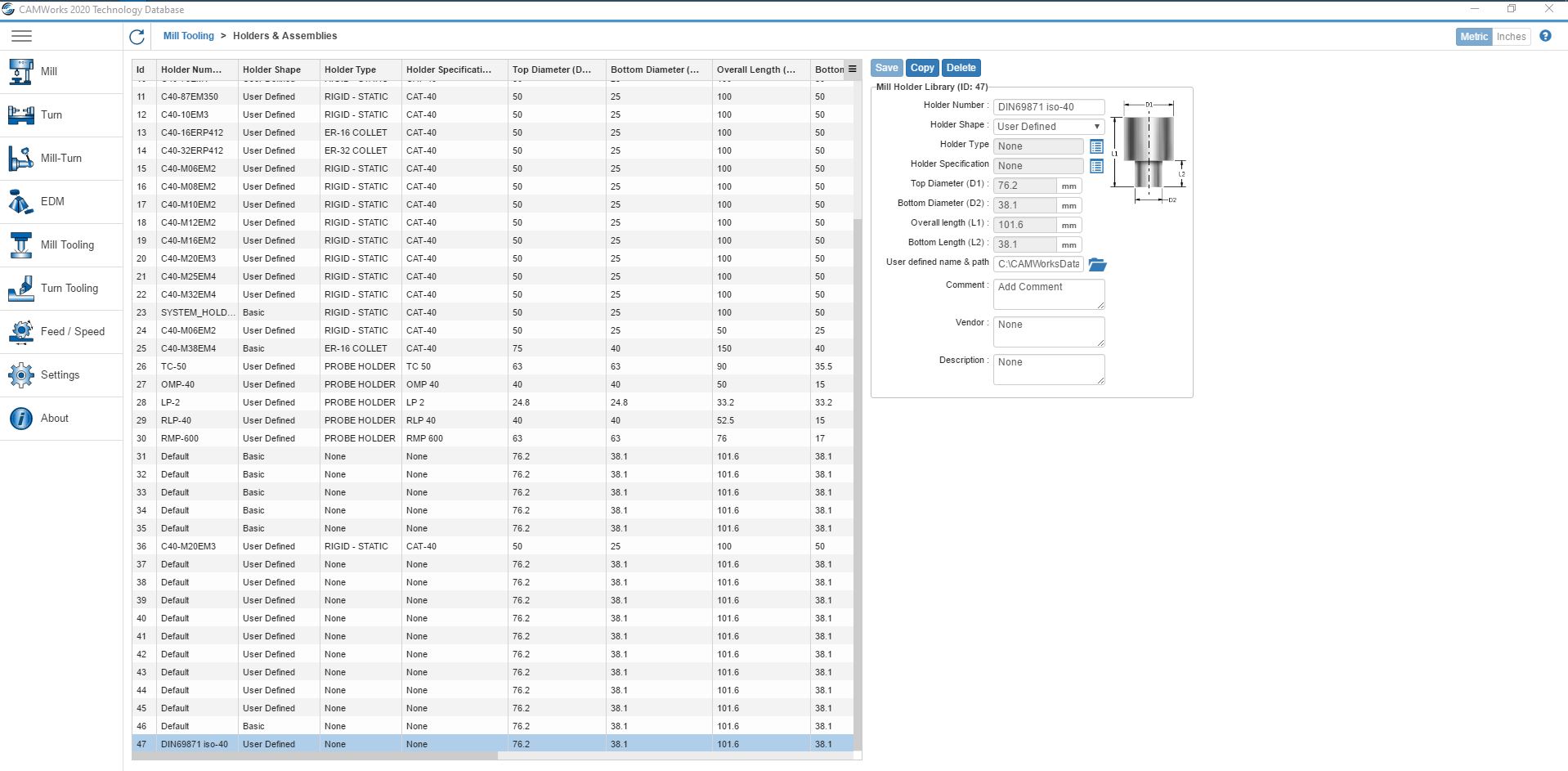Select the DIN69871 iso-40 table row

(x=492, y=744)
